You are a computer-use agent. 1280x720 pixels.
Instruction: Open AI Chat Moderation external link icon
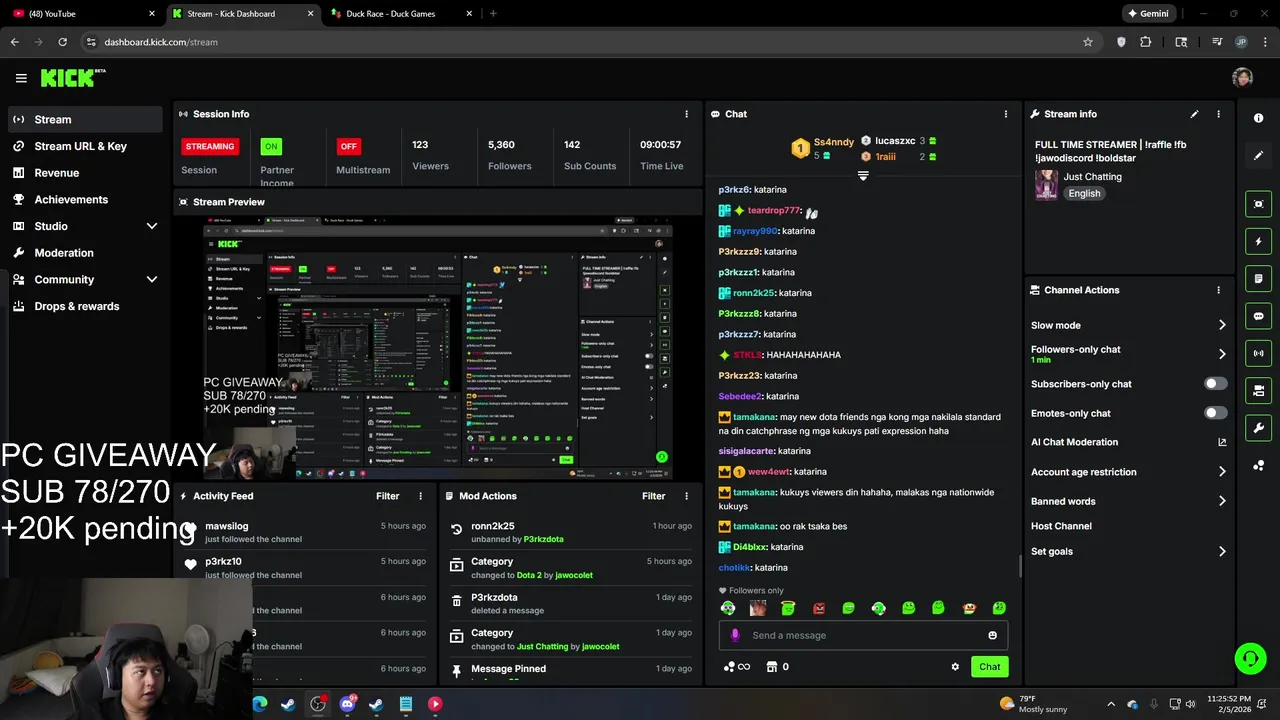1222,442
